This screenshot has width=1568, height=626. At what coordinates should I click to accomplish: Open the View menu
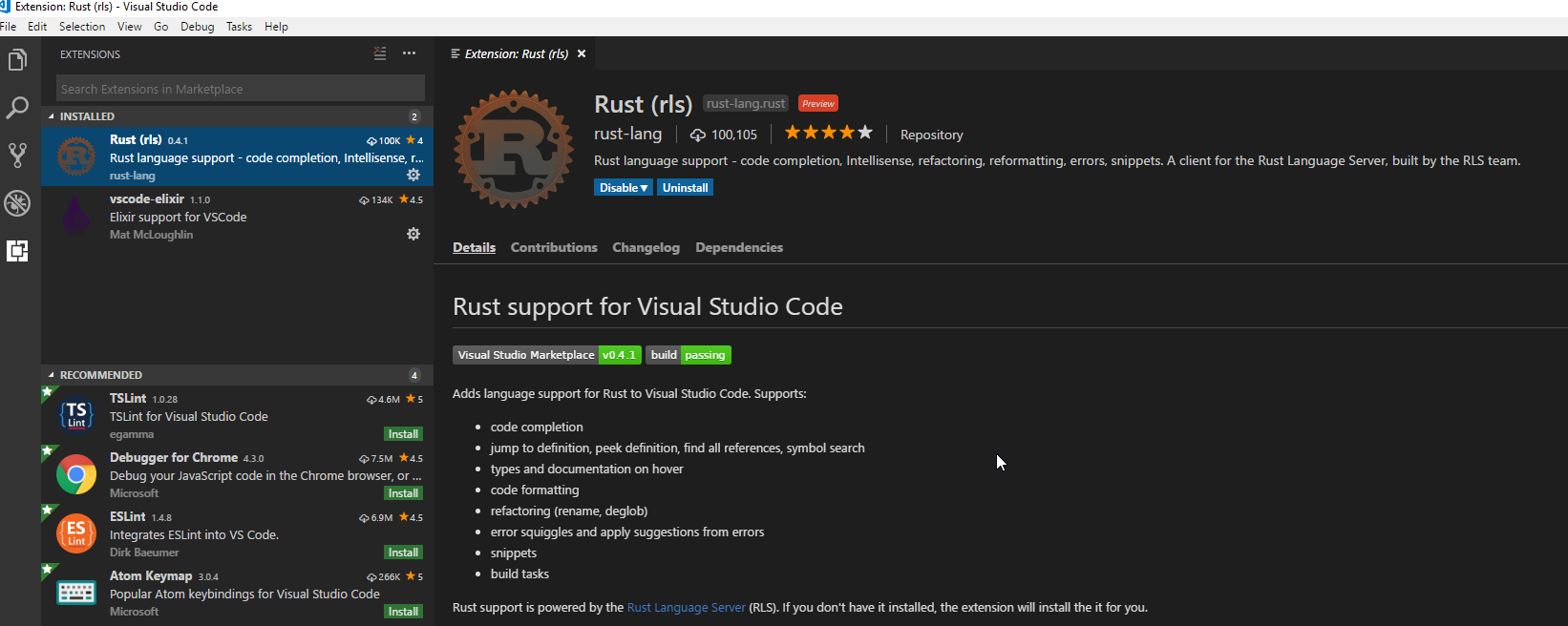pyautogui.click(x=129, y=27)
